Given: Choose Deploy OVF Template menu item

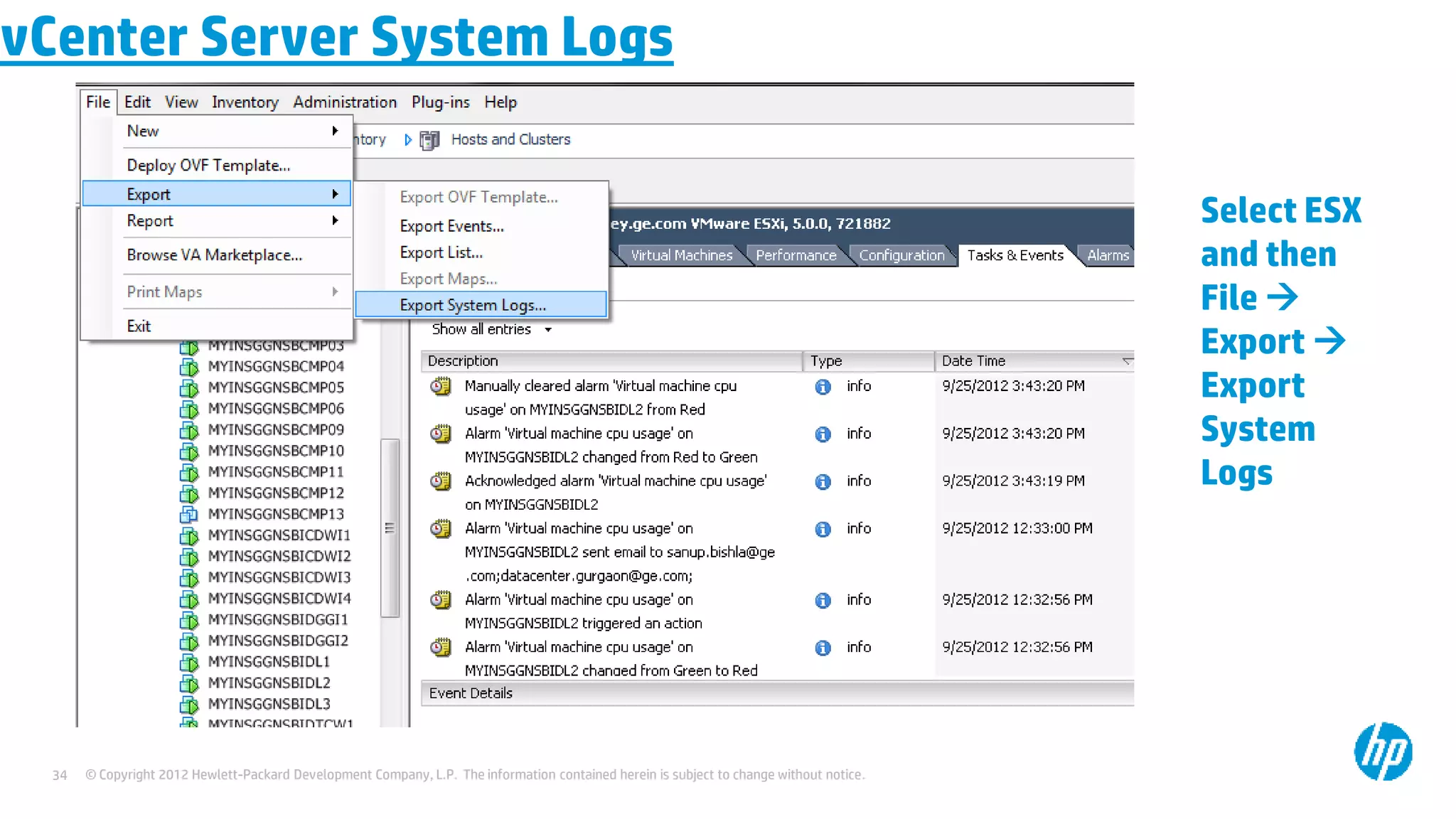Looking at the screenshot, I should [x=208, y=166].
